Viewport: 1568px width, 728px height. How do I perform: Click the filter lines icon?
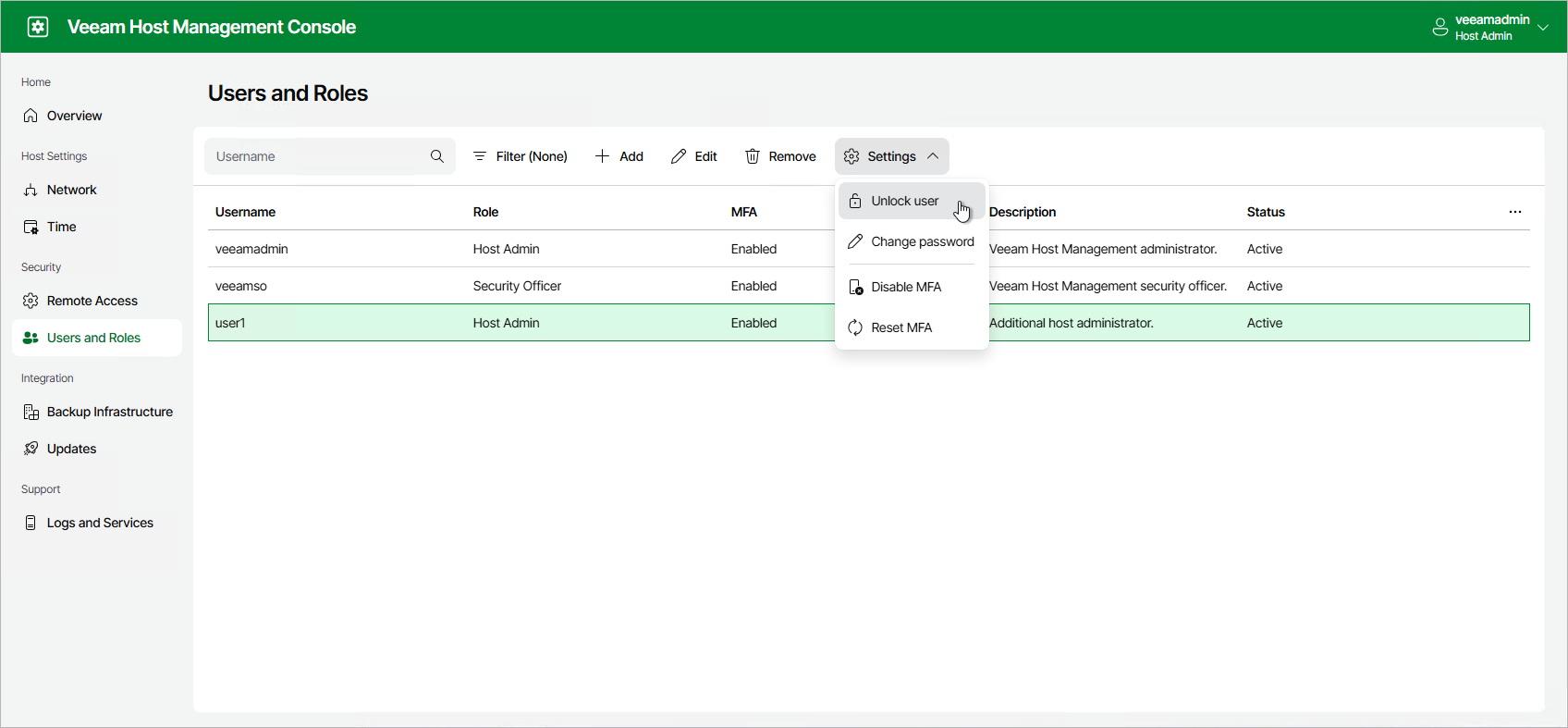tap(480, 156)
